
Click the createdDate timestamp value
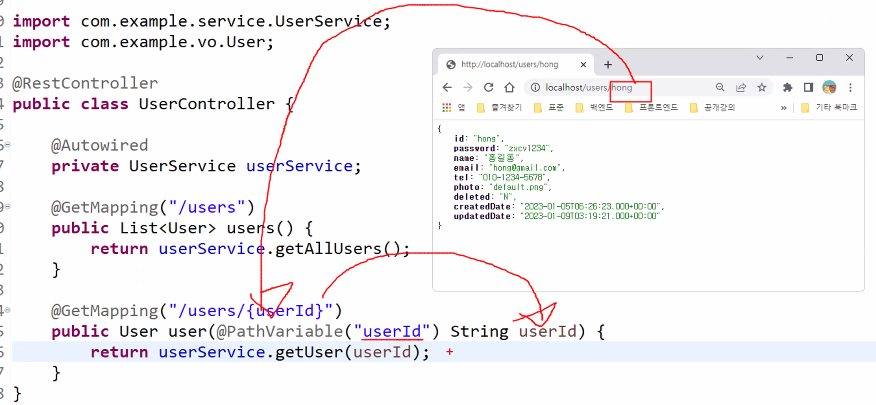[x=592, y=206]
